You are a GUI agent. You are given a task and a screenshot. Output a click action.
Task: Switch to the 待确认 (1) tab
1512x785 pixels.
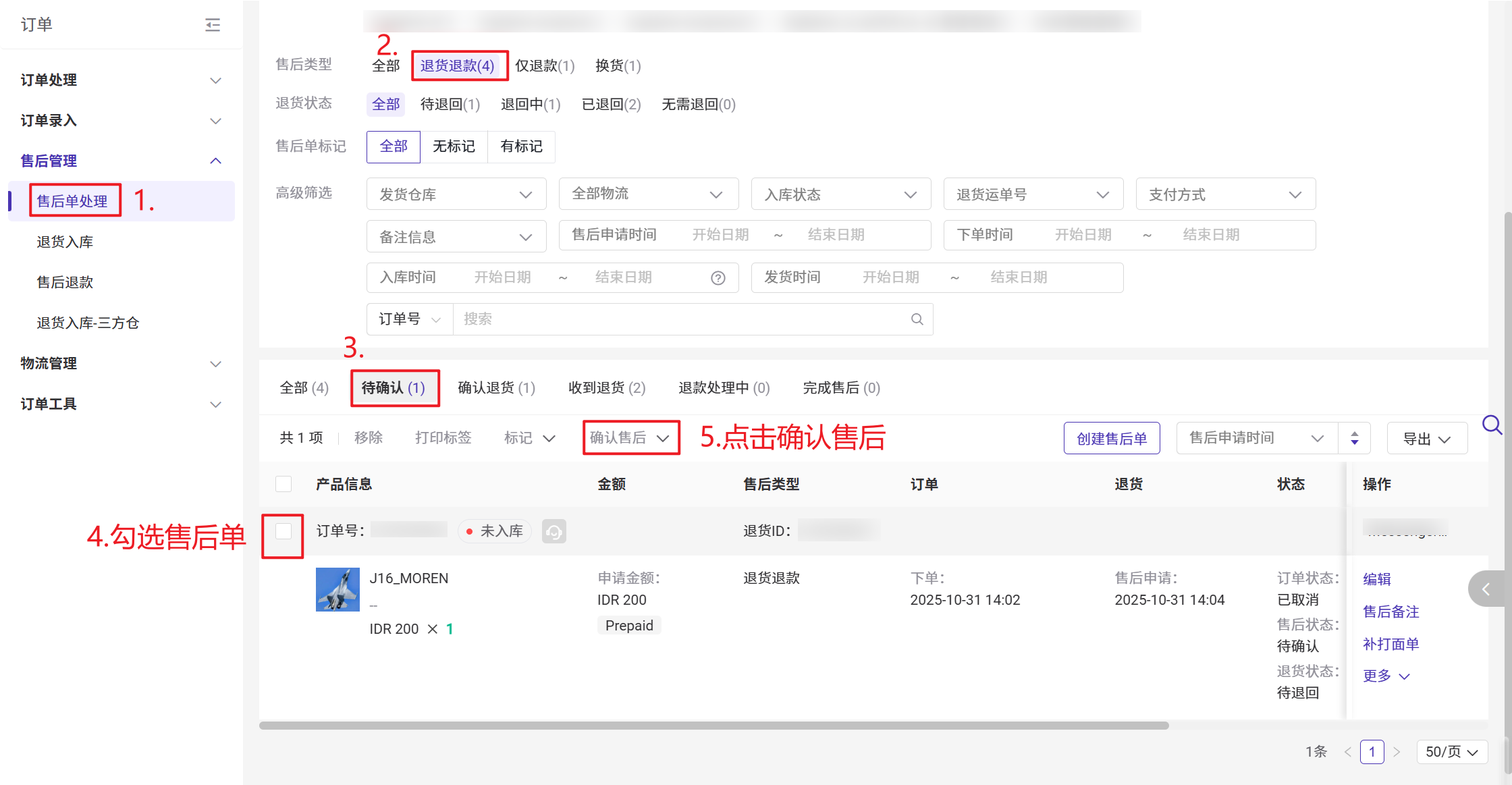tap(394, 388)
